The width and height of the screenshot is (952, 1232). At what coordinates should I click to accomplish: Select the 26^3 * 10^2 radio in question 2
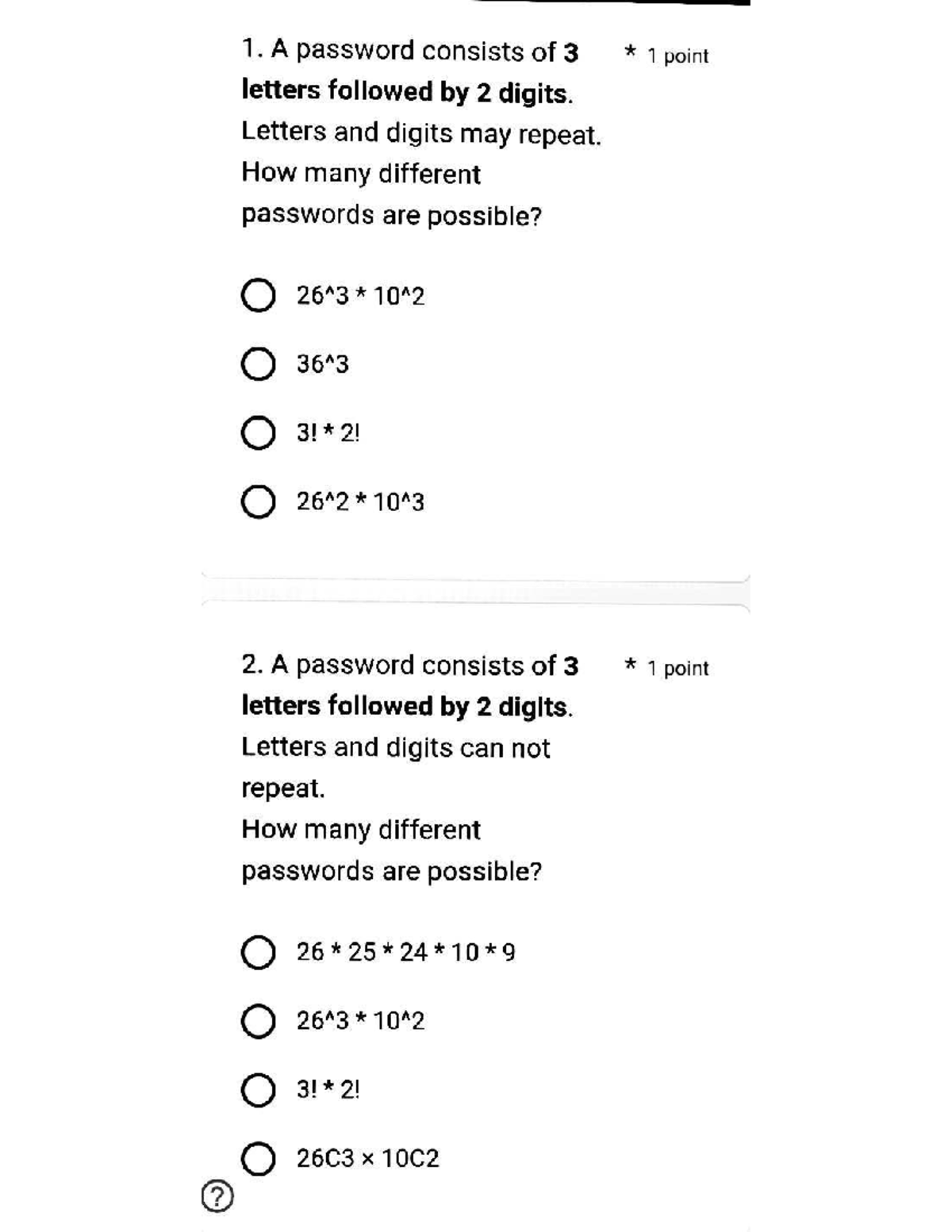coord(258,1021)
